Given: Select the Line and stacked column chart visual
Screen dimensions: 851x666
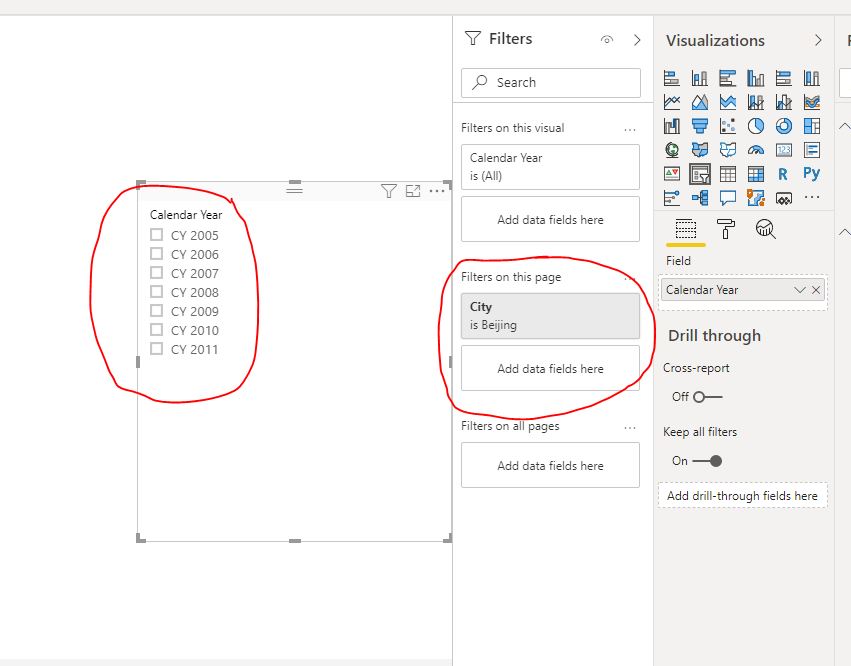Looking at the screenshot, I should [755, 102].
